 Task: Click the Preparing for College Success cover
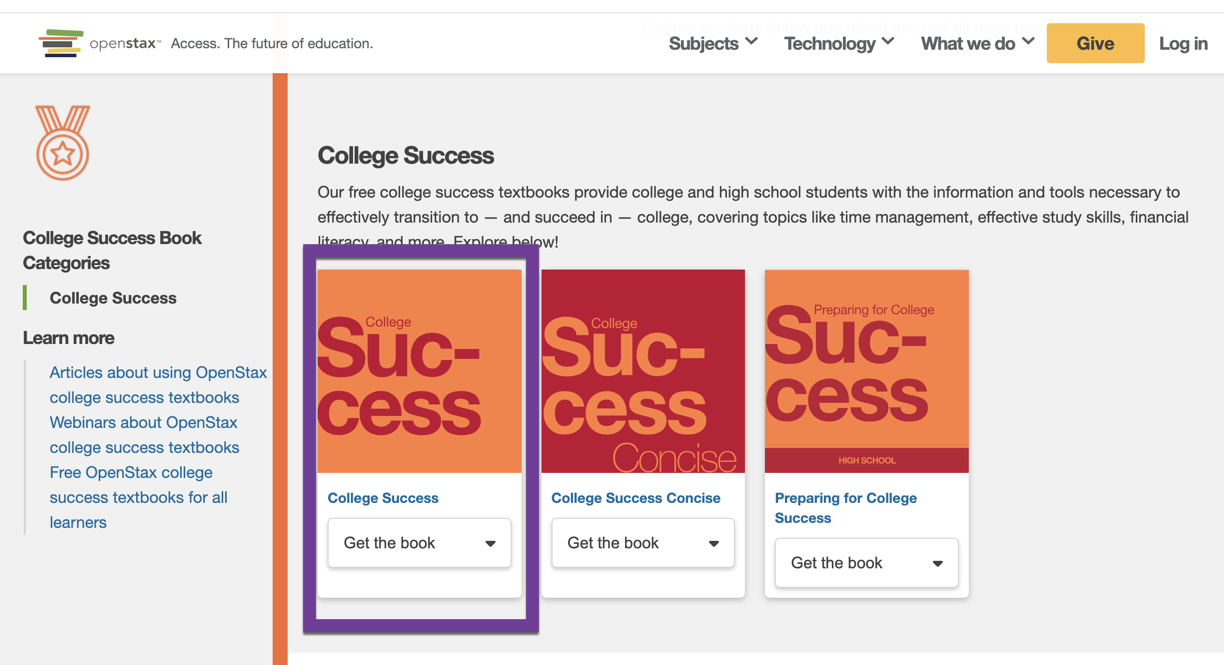click(866, 370)
